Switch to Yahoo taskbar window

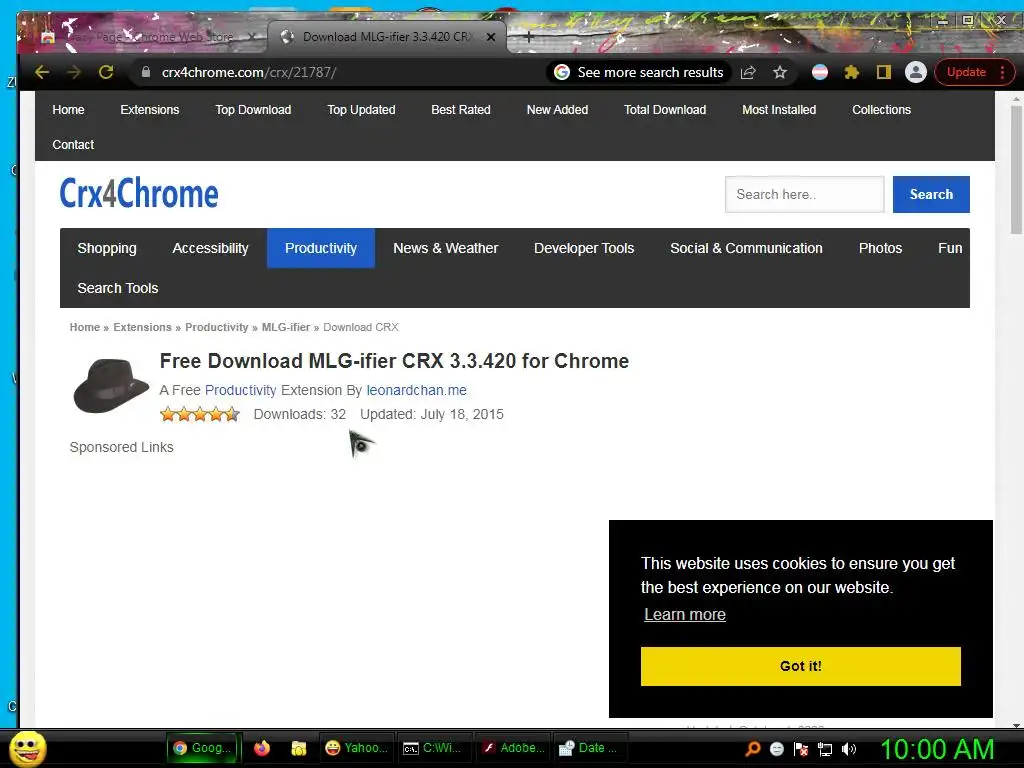[x=356, y=748]
